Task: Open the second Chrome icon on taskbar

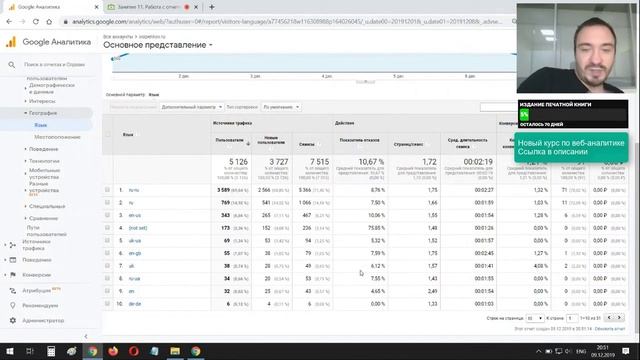Action: [x=196, y=351]
